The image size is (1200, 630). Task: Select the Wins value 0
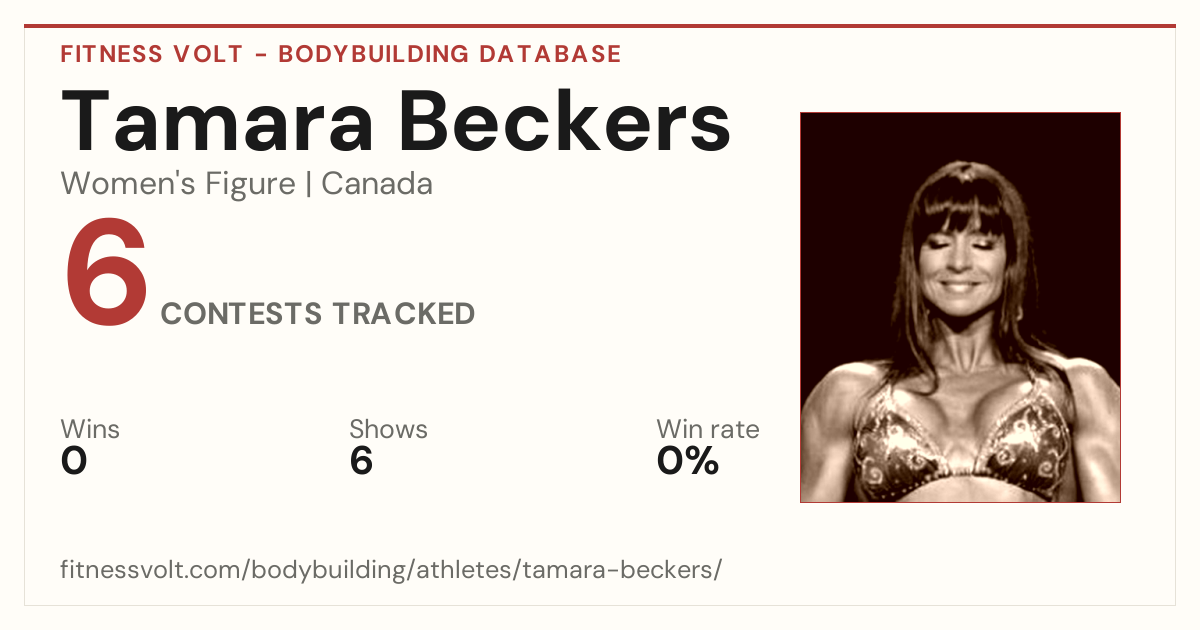[x=74, y=461]
